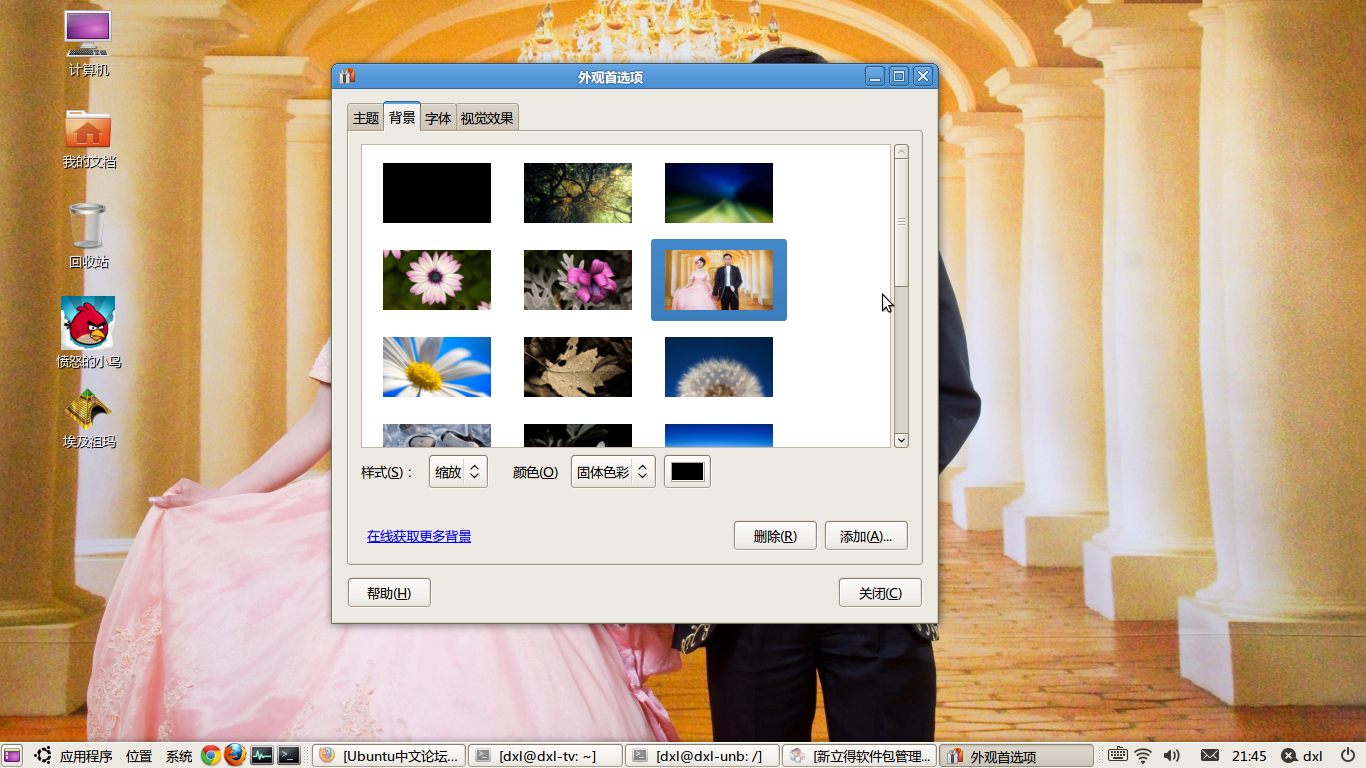Click the 帮助(H) button

click(x=389, y=593)
